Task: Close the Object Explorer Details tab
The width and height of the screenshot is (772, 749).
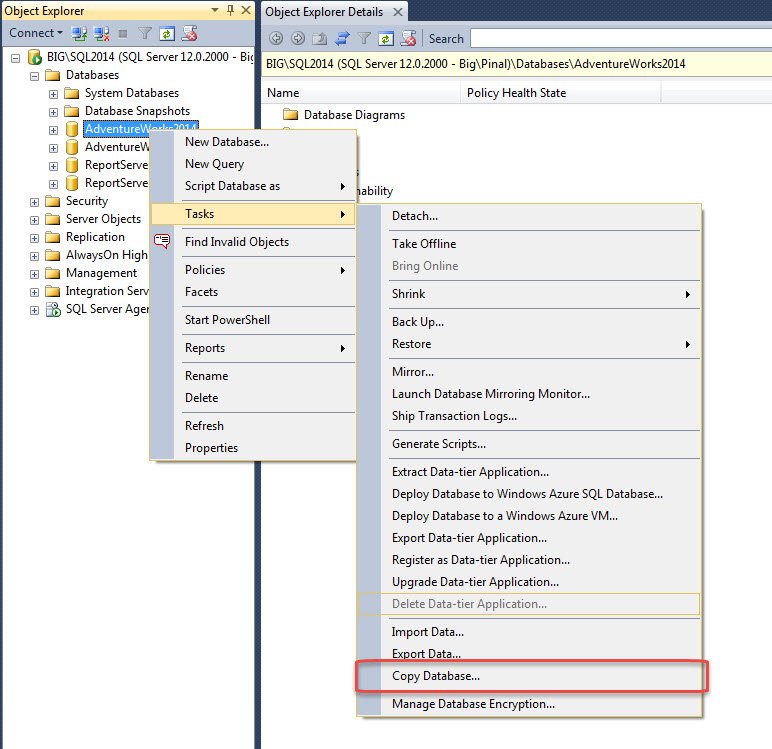Action: coord(398,12)
